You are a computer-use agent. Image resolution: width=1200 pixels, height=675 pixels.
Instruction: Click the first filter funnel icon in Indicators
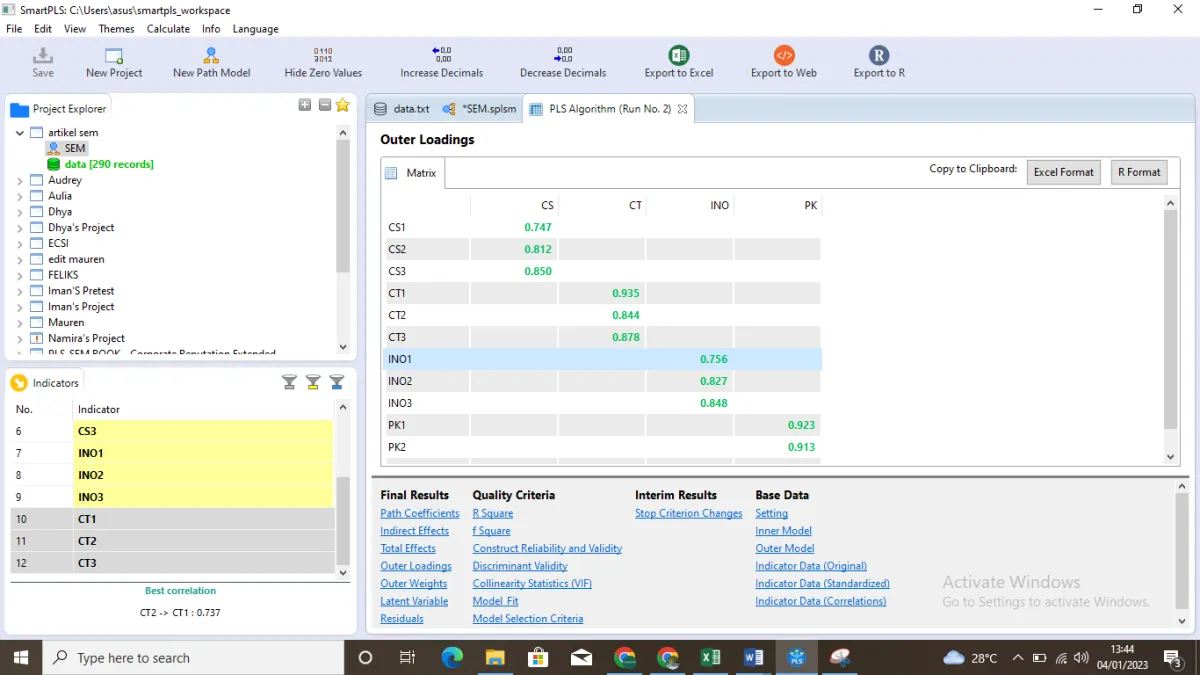click(x=289, y=382)
